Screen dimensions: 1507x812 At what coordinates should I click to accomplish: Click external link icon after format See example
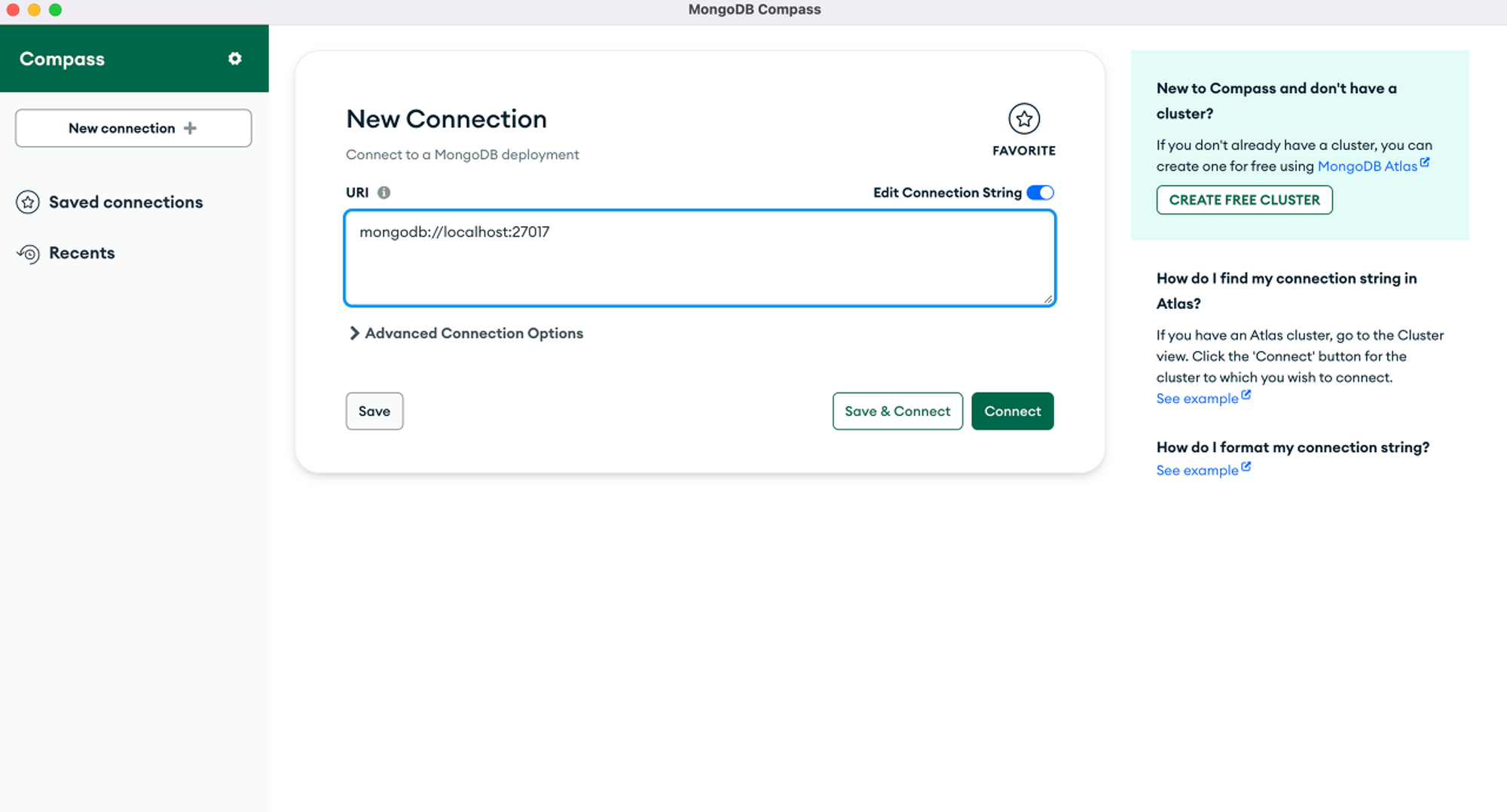[1246, 466]
